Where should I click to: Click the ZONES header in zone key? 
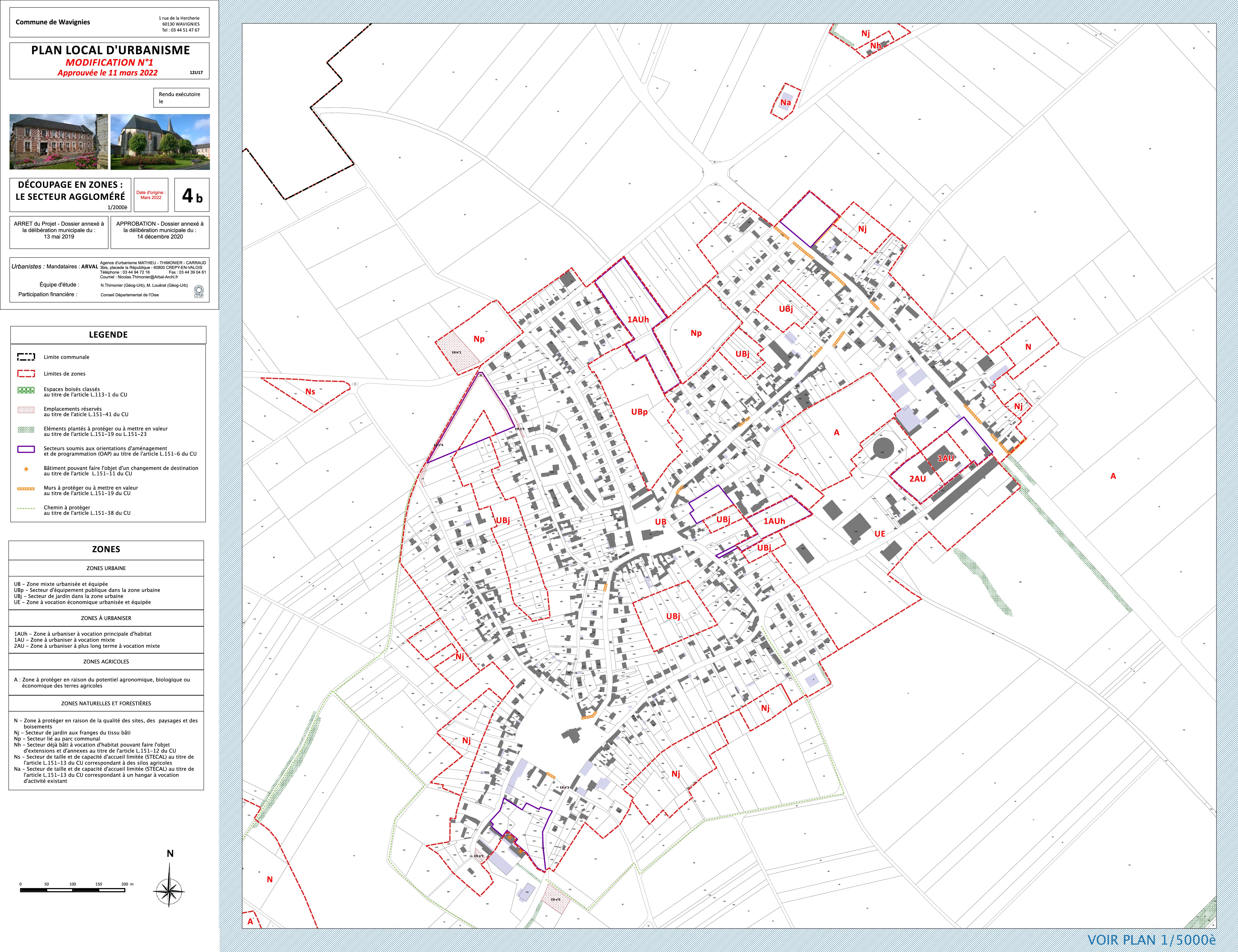(106, 550)
